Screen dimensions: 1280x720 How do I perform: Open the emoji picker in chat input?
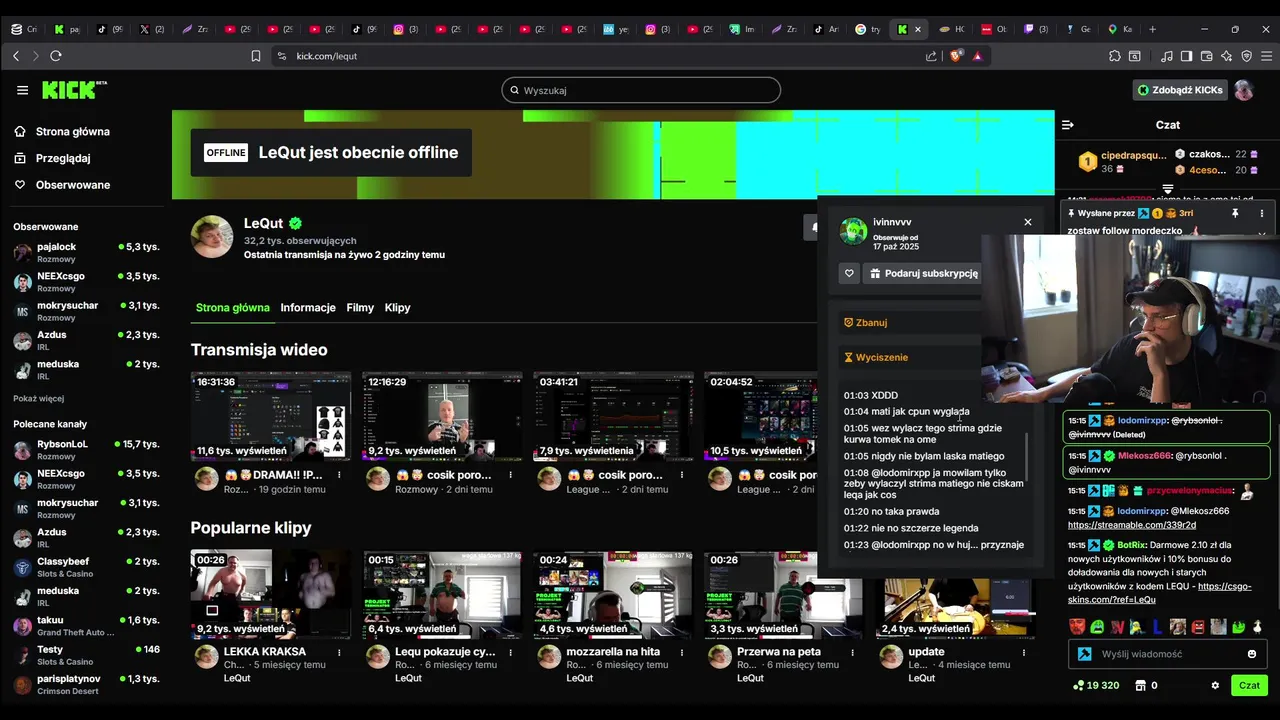[x=1251, y=654]
